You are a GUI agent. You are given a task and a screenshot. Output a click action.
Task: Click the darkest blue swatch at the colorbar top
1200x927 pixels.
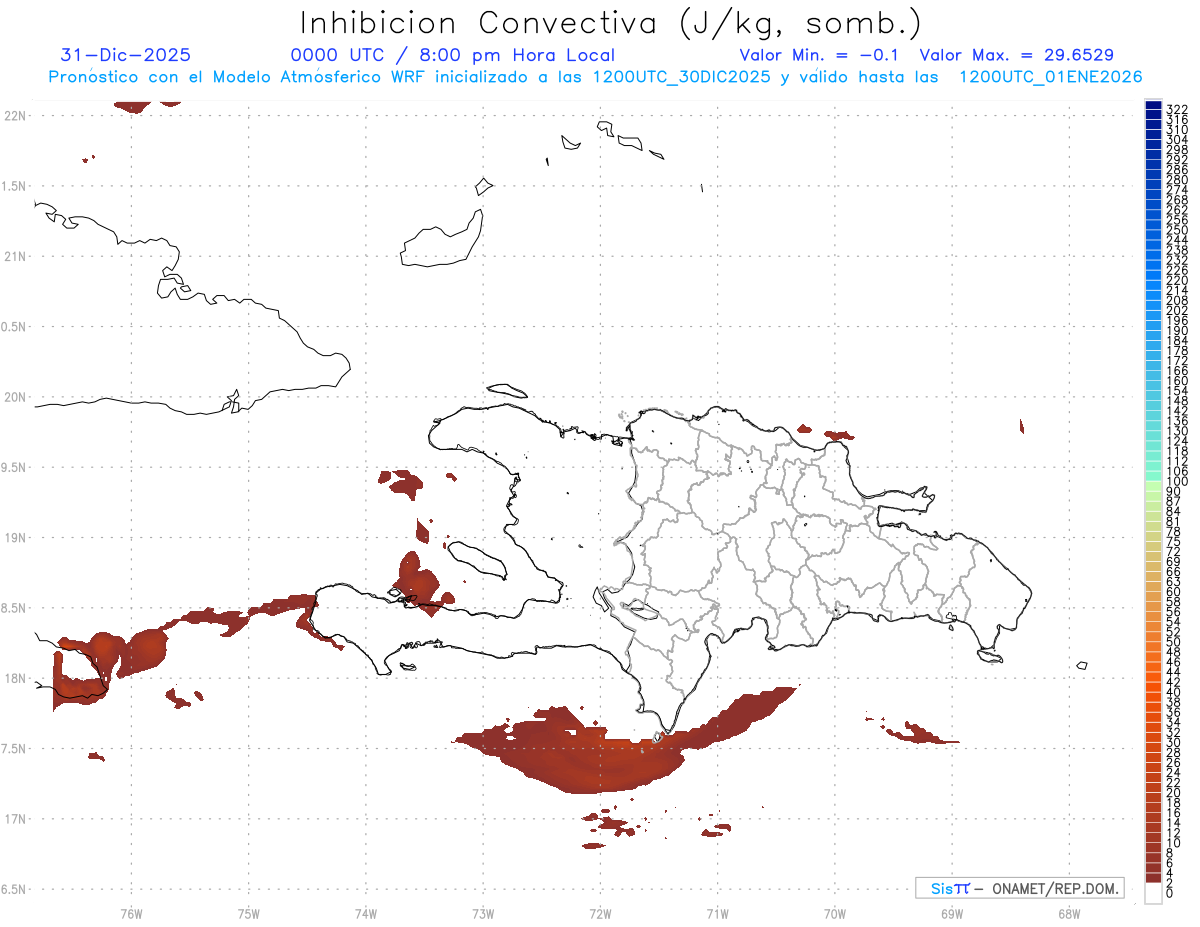pyautogui.click(x=1154, y=107)
